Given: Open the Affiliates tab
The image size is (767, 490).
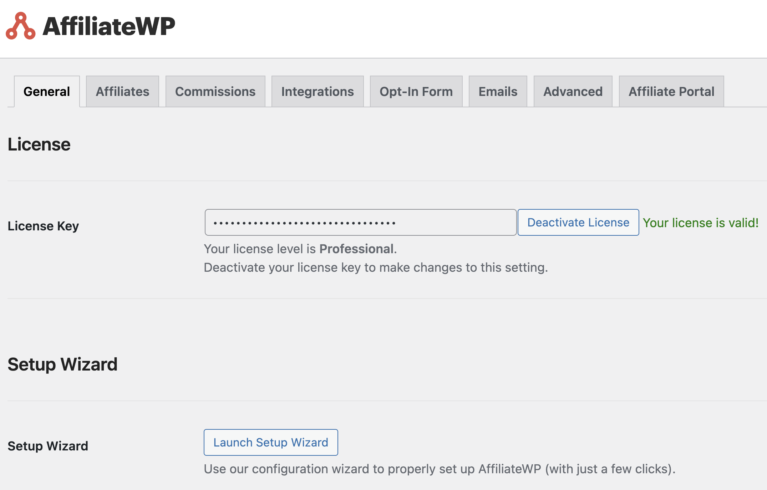Looking at the screenshot, I should 122,91.
